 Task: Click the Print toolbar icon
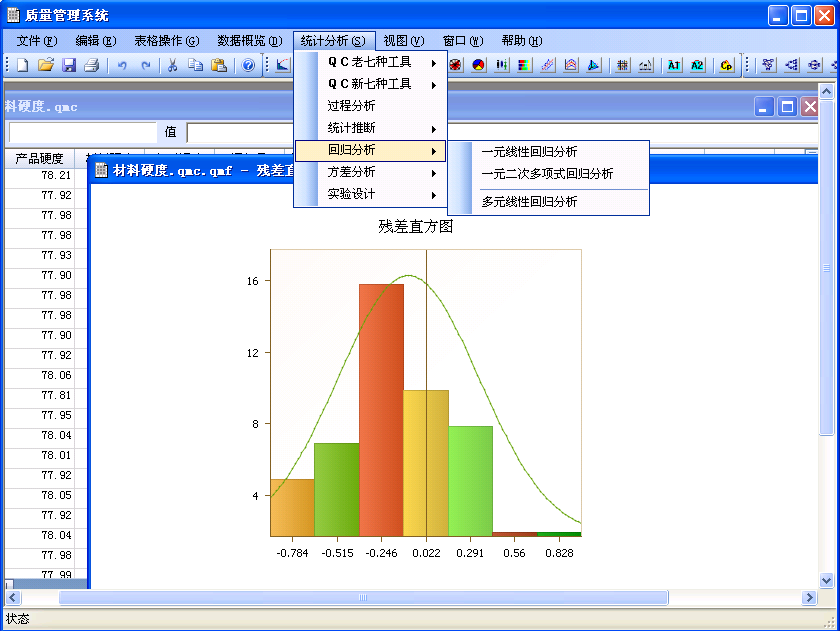click(92, 65)
